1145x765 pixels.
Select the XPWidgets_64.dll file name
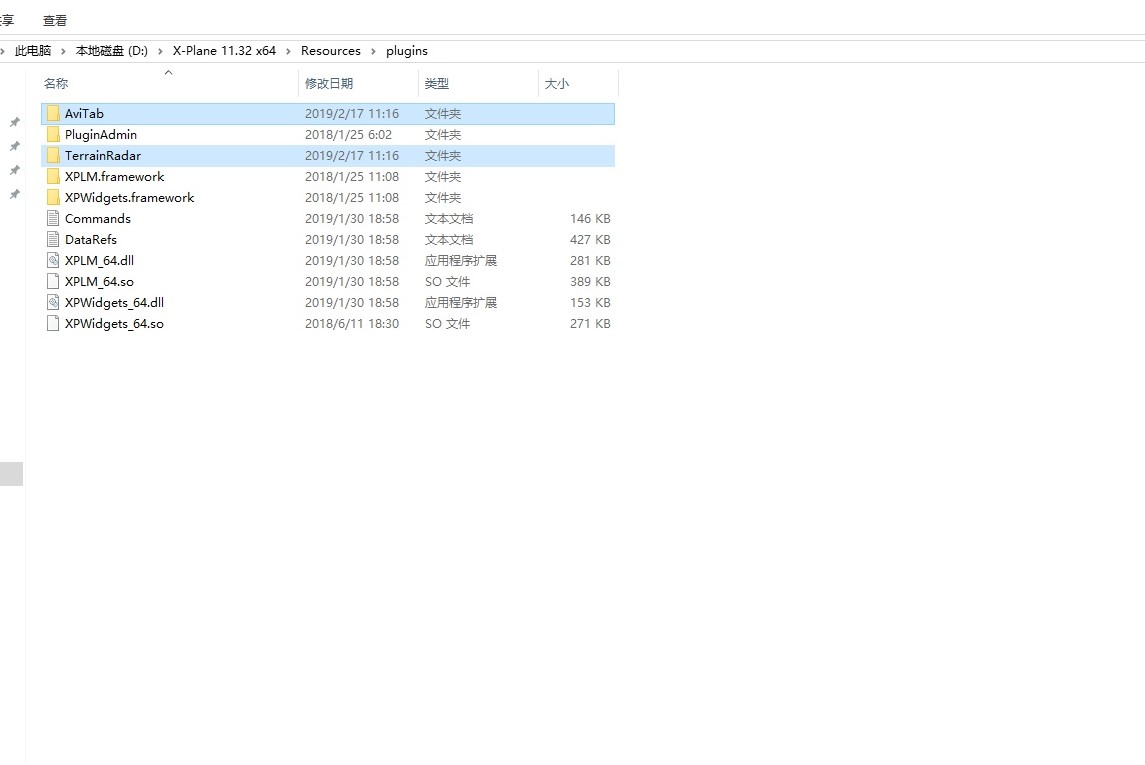[114, 303]
